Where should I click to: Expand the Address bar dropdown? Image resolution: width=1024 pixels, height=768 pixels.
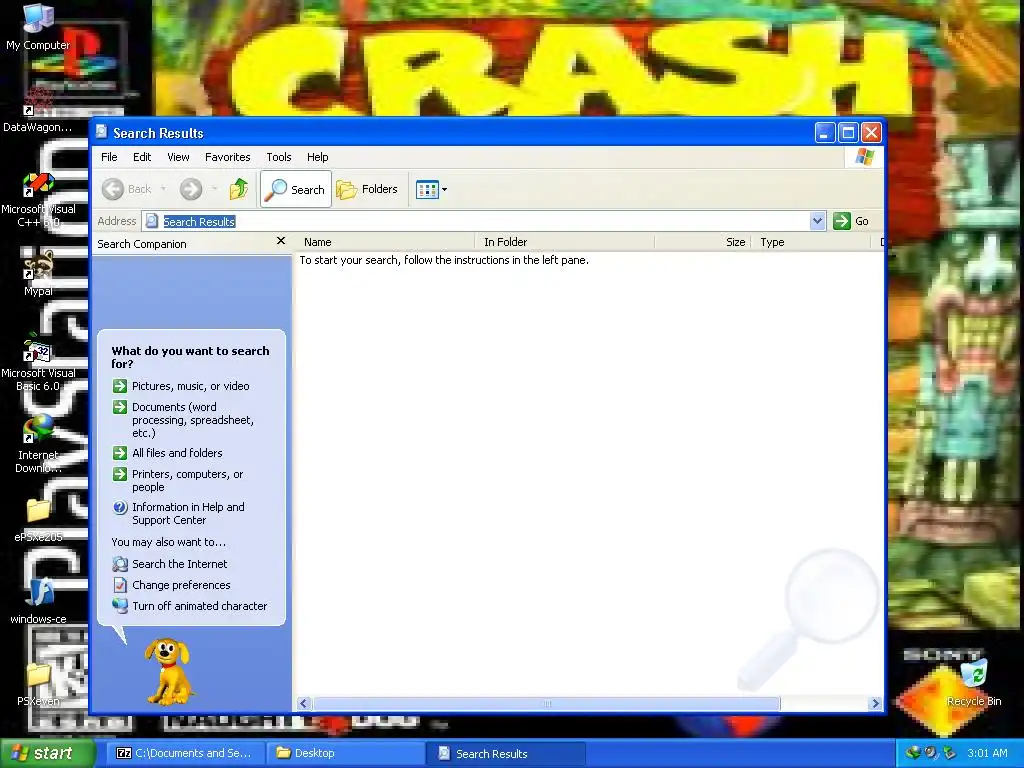coord(817,221)
